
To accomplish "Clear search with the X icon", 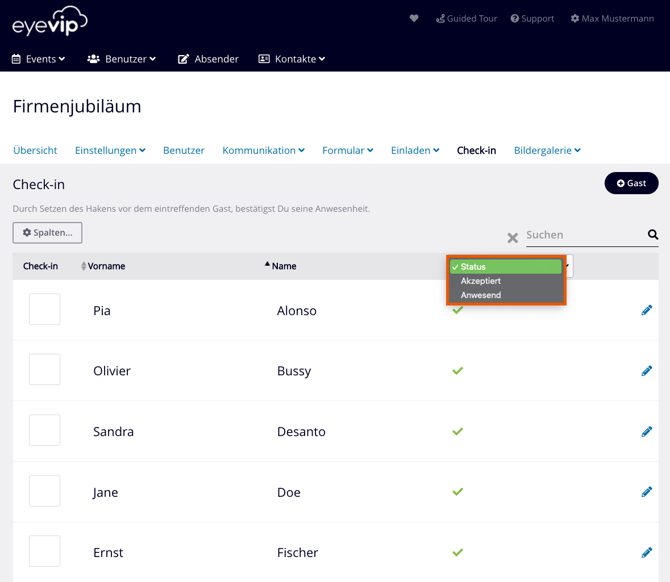I will coord(513,238).
